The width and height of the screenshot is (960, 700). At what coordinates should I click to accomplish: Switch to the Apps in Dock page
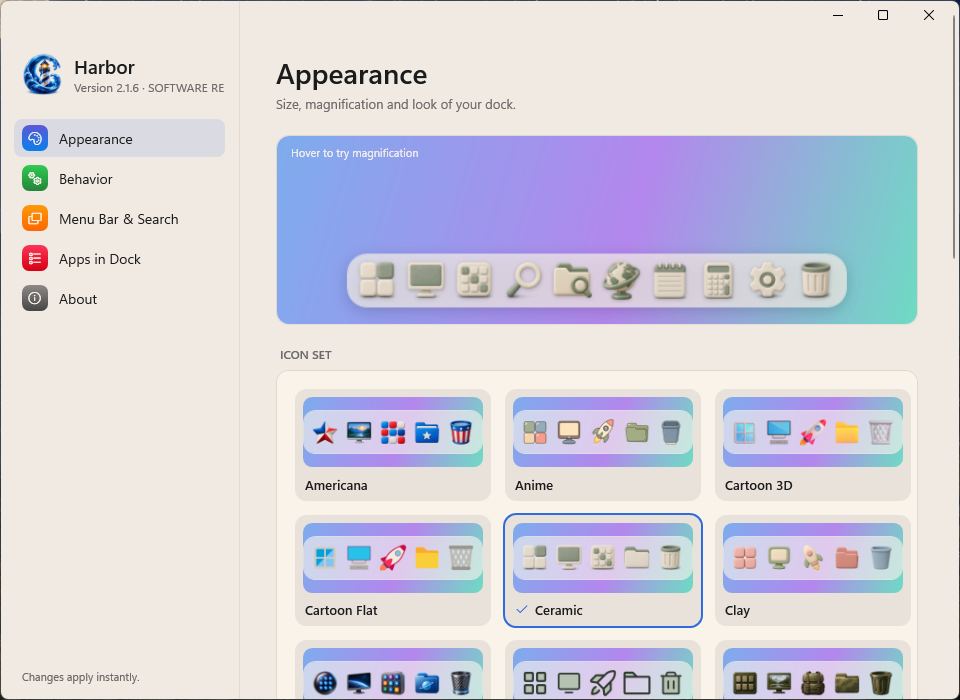(119, 259)
